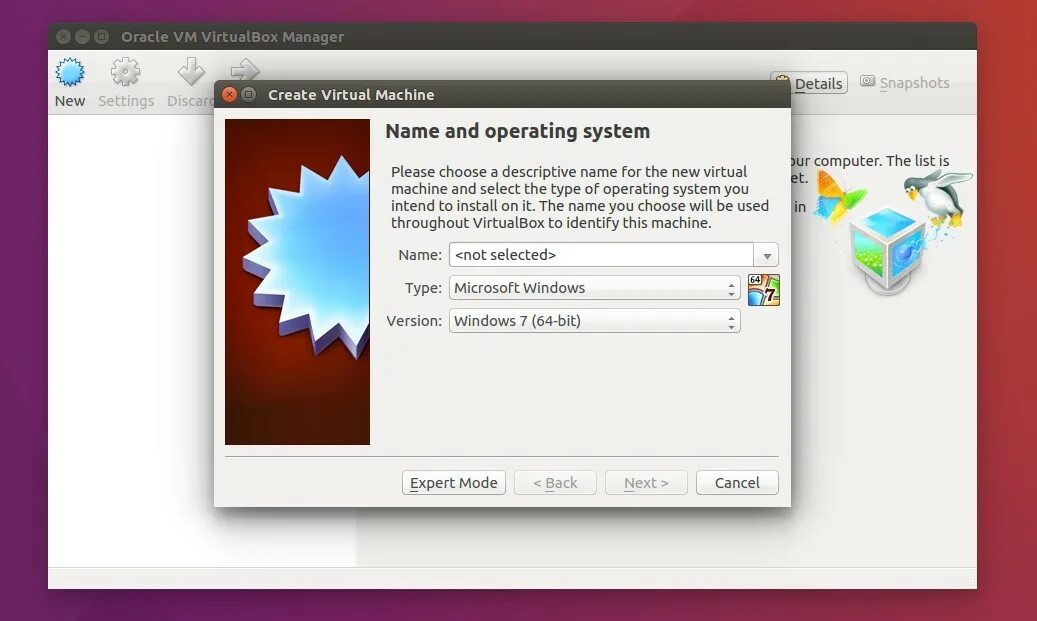Open the Name field dropdown arrow
This screenshot has width=1037, height=621.
[767, 255]
